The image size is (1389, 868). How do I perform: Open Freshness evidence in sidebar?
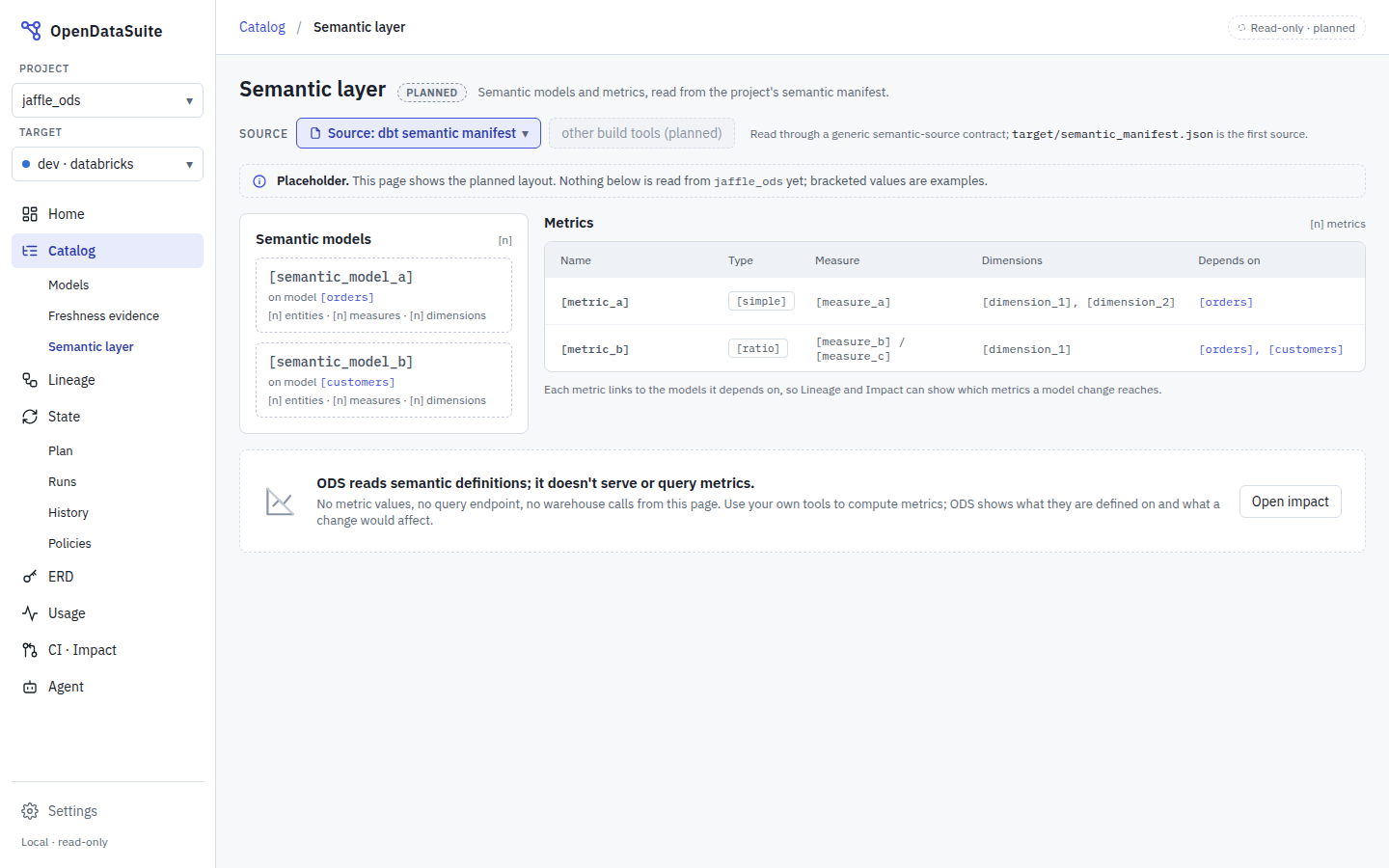pyautogui.click(x=103, y=315)
